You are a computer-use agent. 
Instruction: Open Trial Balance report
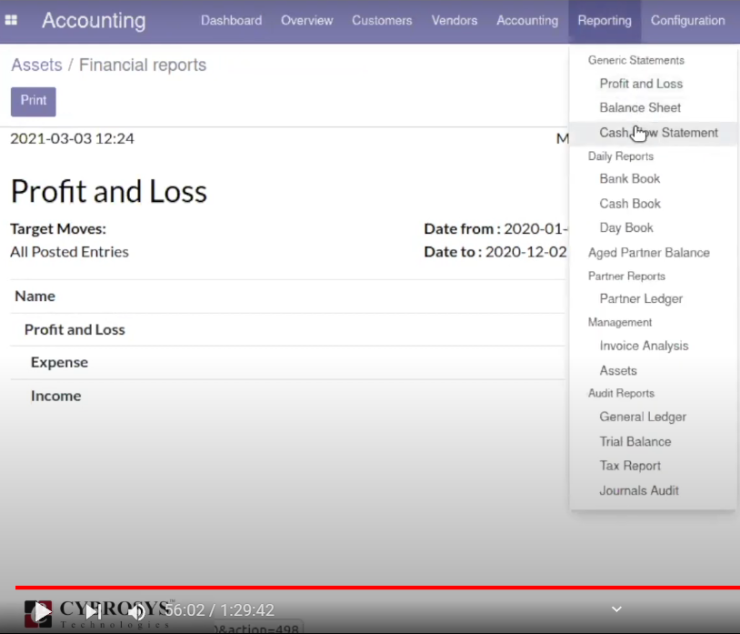(635, 441)
